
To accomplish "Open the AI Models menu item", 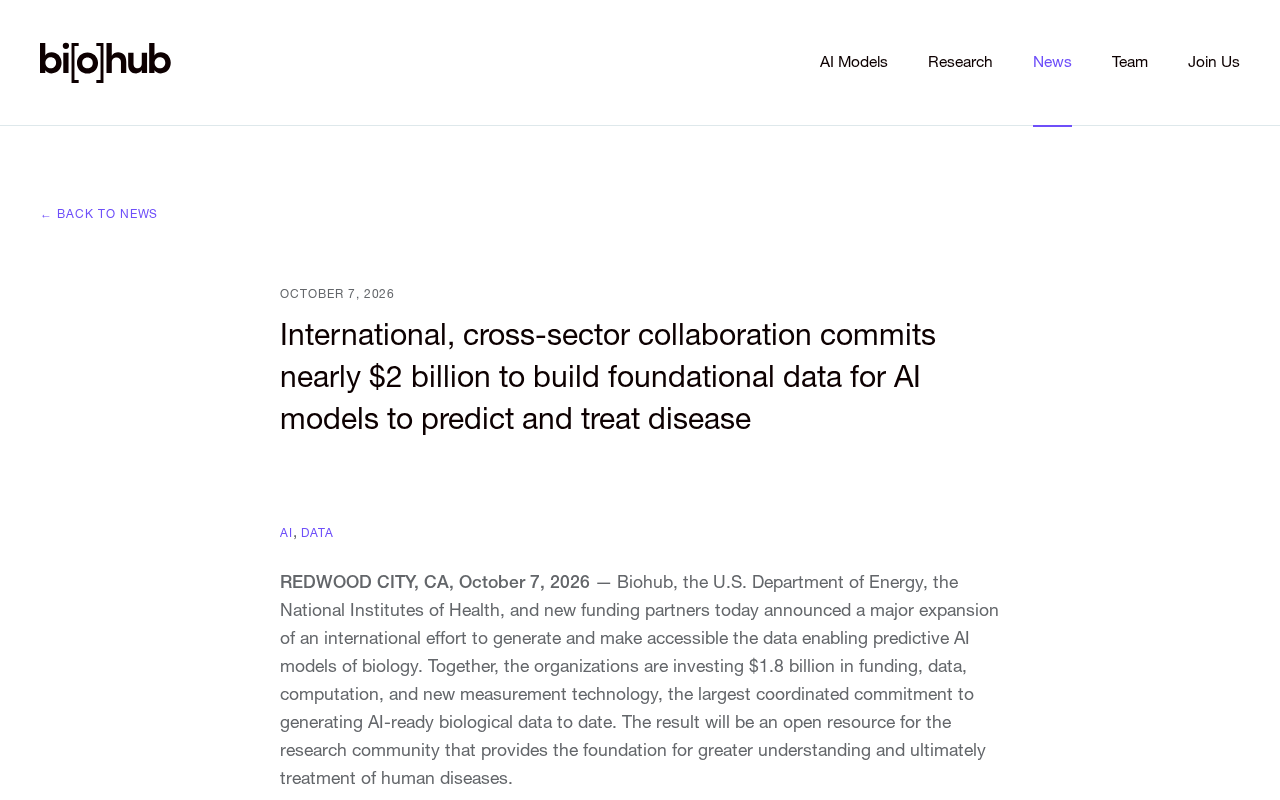I will [x=853, y=62].
